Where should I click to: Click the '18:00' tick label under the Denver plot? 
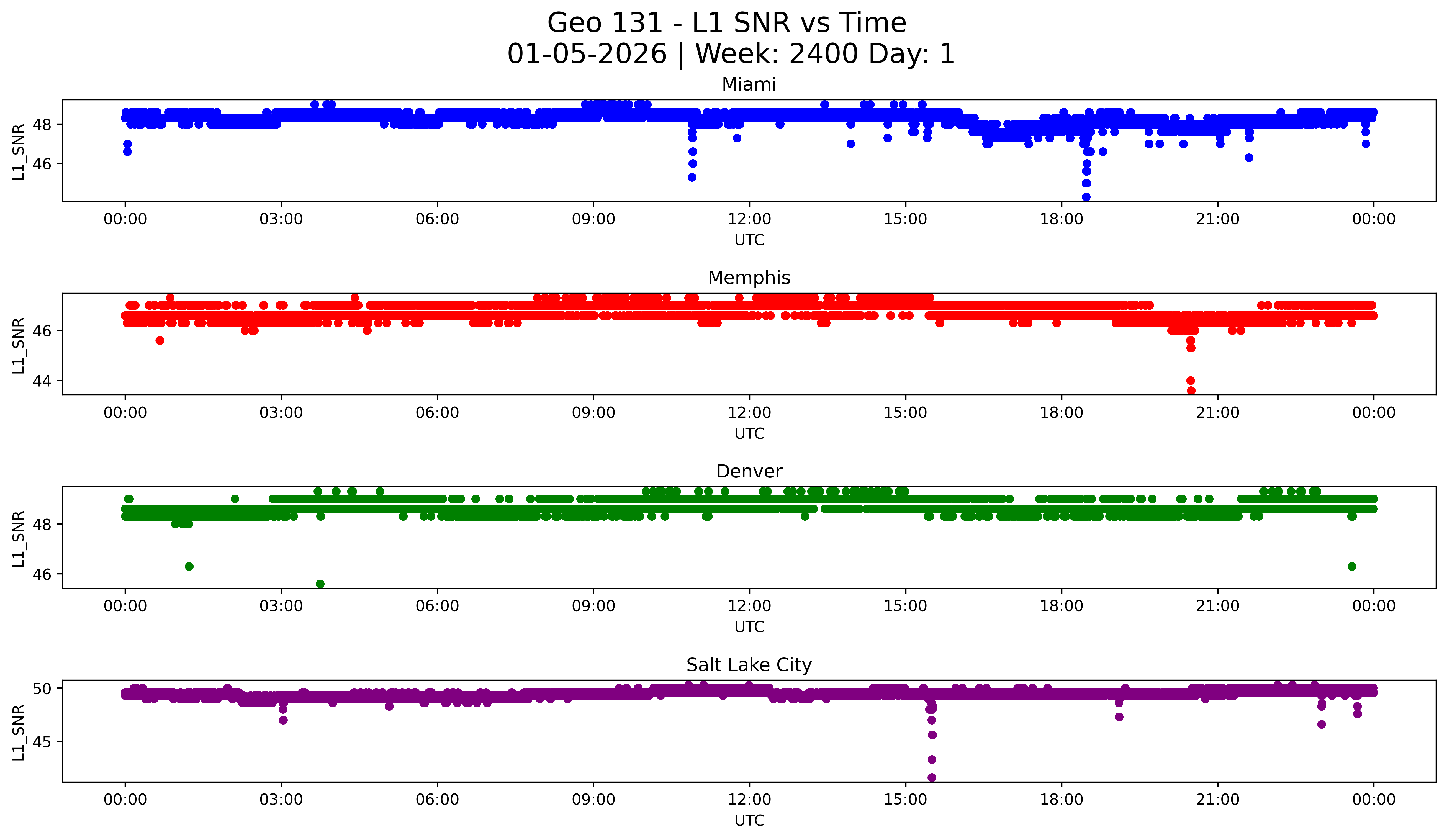click(x=1061, y=606)
